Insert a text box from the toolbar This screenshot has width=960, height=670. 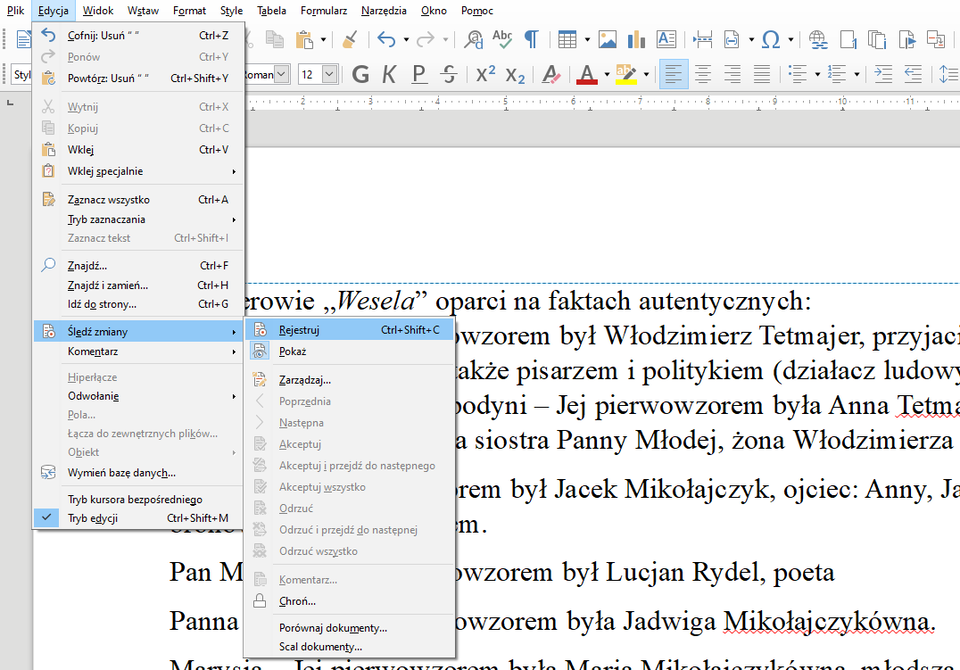tap(666, 41)
